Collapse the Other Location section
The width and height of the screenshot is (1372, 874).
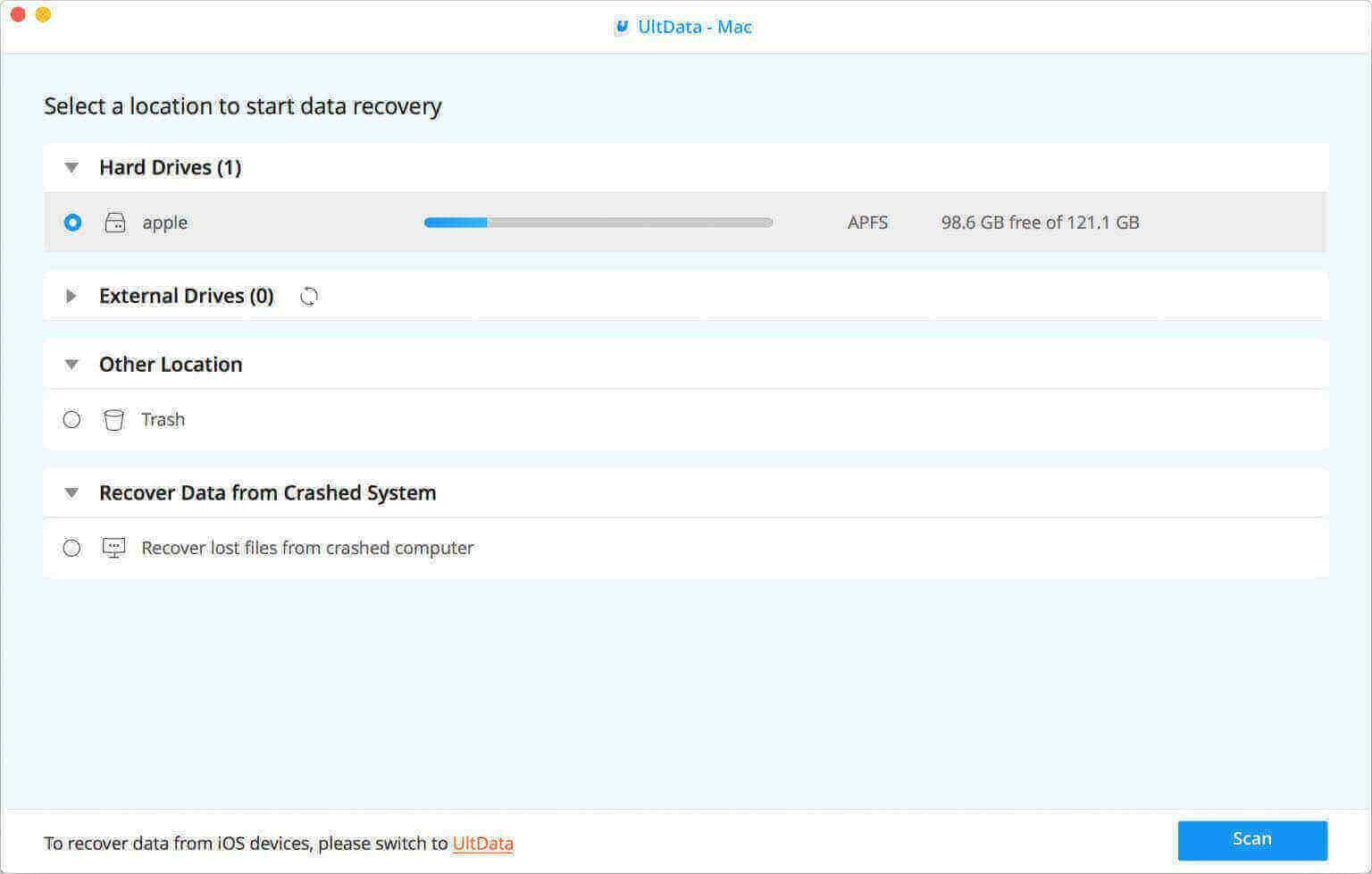[71, 365]
